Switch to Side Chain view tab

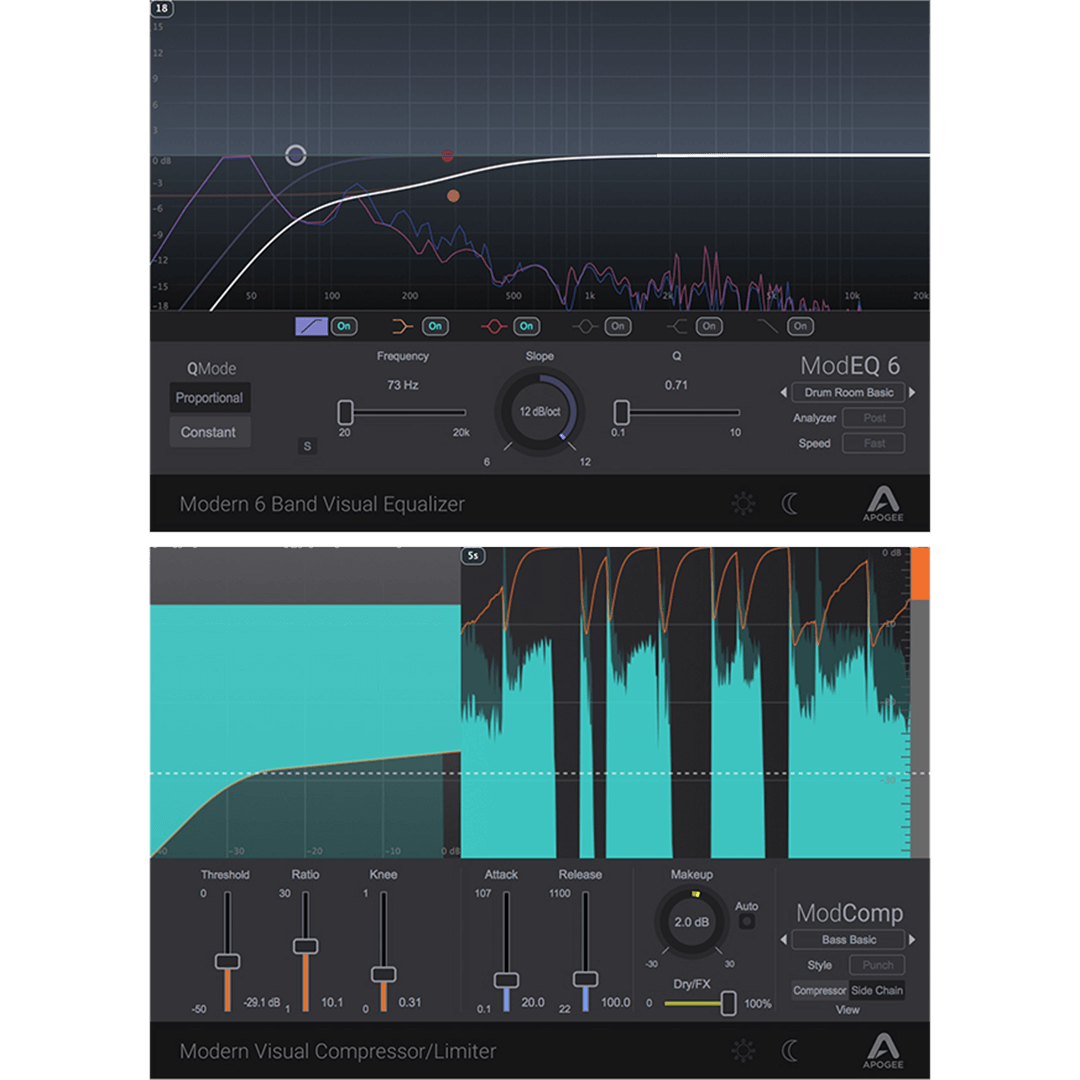coord(877,991)
